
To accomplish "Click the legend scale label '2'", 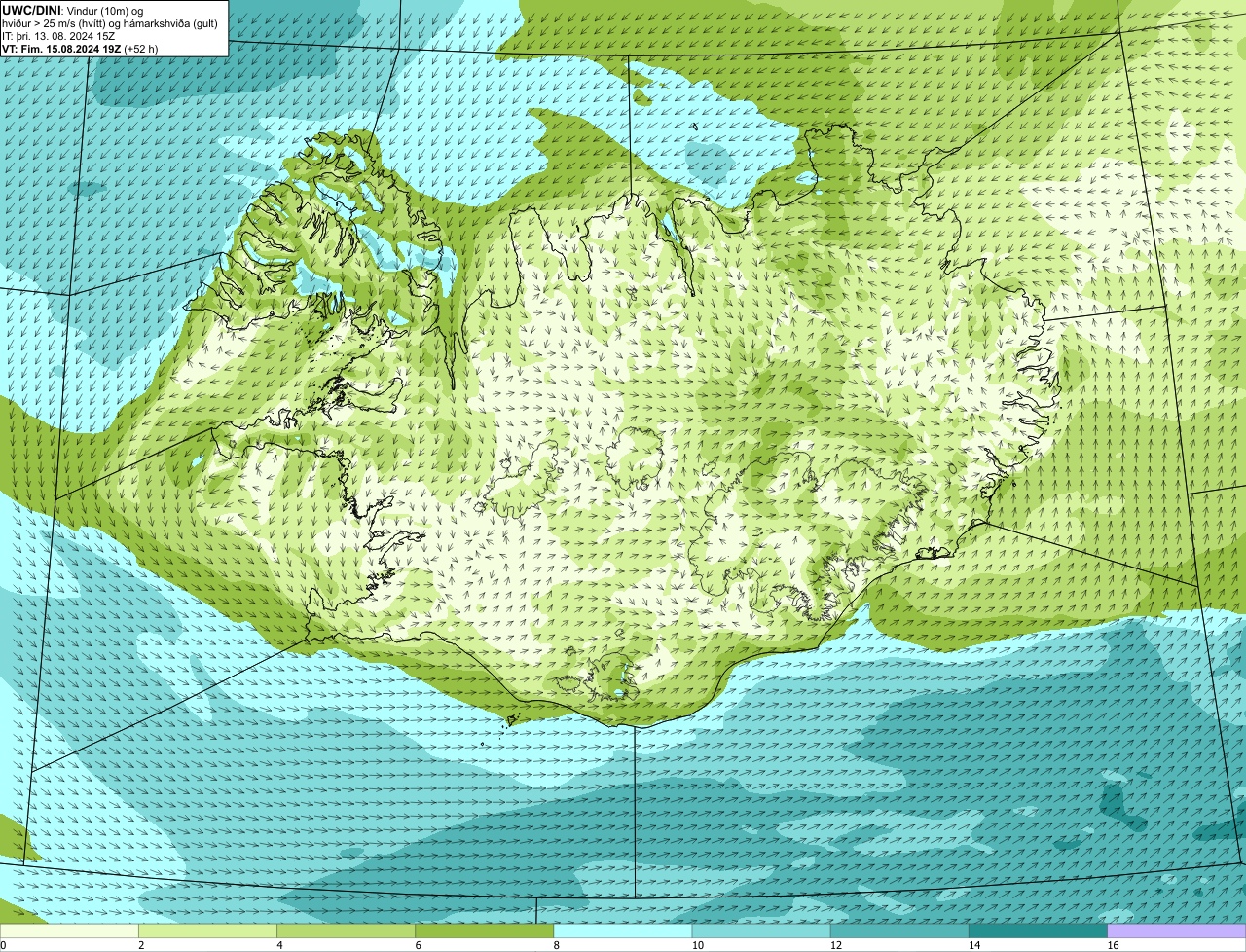I will click(141, 945).
